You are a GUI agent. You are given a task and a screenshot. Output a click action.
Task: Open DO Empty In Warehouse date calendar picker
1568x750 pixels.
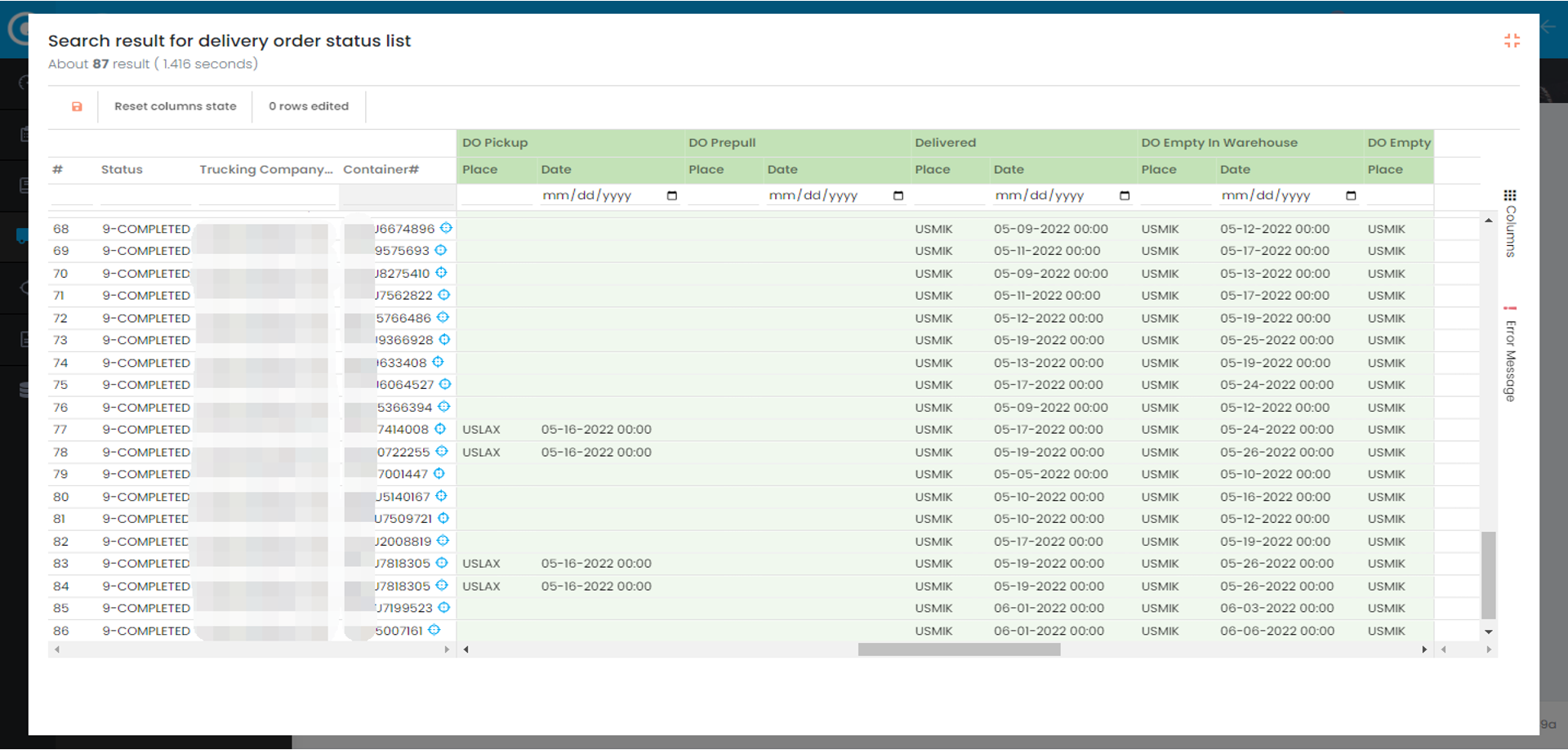pos(1351,196)
